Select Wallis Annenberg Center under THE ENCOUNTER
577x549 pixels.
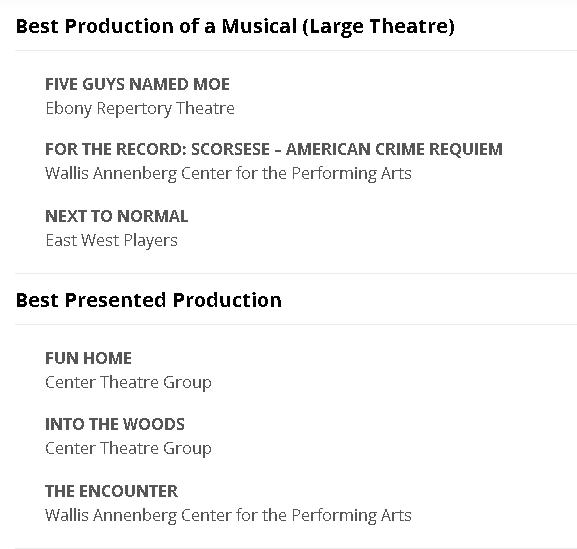(x=228, y=516)
